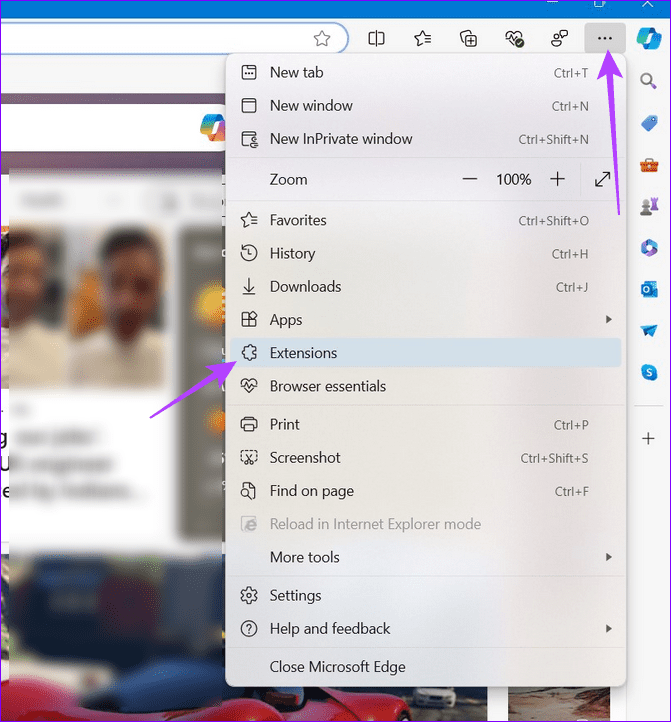671x722 pixels.
Task: Click the blurred news photo thumbnail
Action: pyautogui.click(x=88, y=306)
